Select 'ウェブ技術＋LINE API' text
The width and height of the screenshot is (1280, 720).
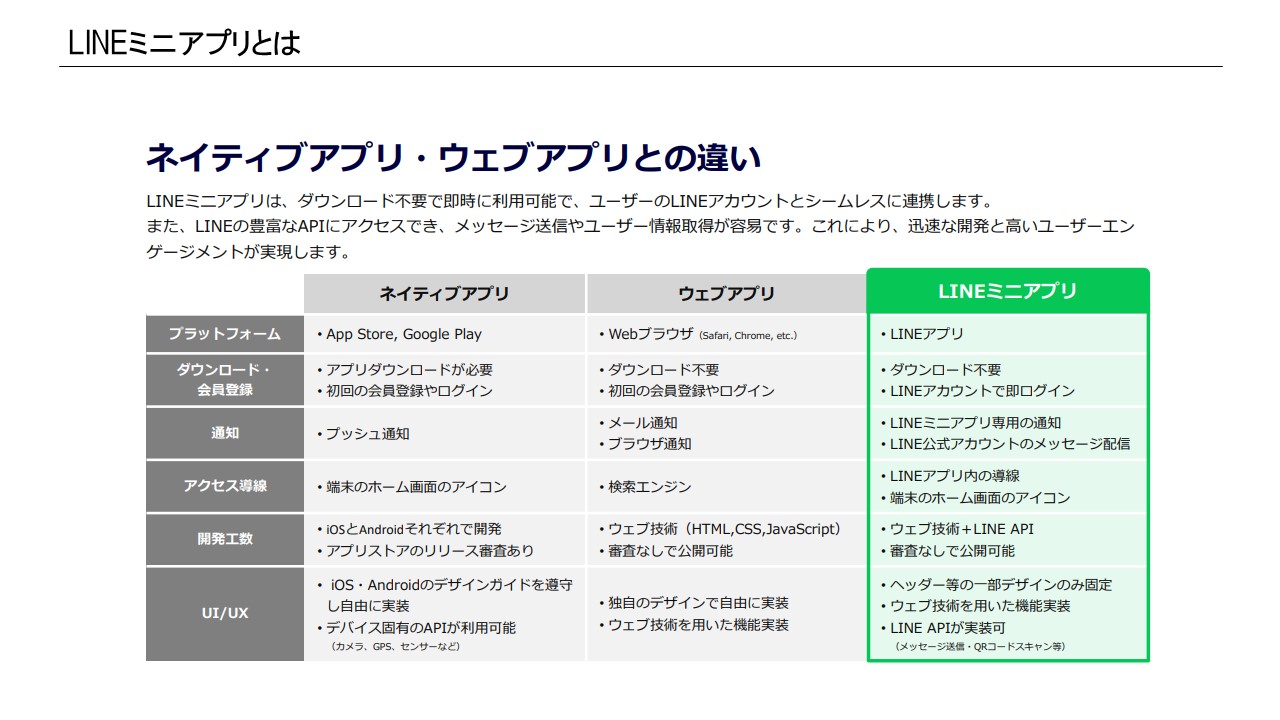(961, 529)
